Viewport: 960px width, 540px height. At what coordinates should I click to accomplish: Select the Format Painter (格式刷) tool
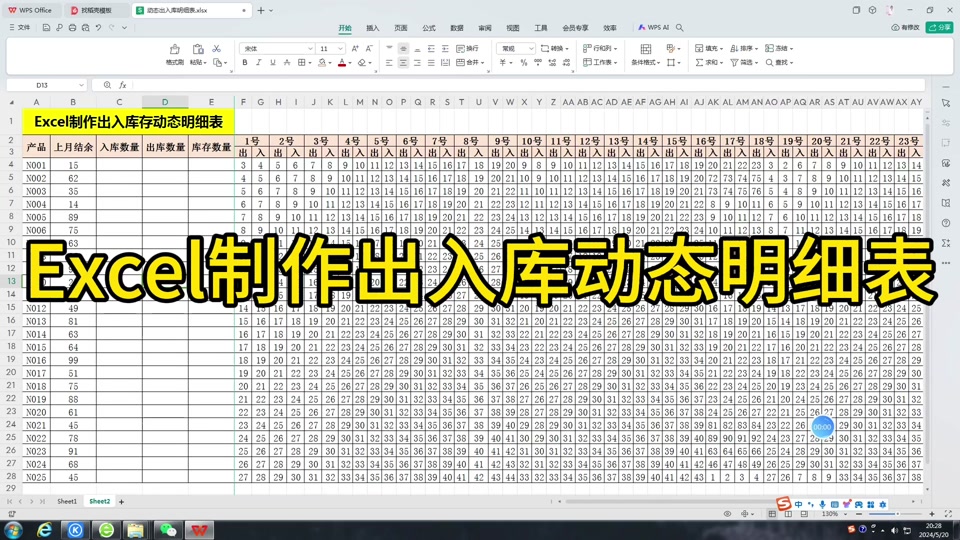click(174, 54)
